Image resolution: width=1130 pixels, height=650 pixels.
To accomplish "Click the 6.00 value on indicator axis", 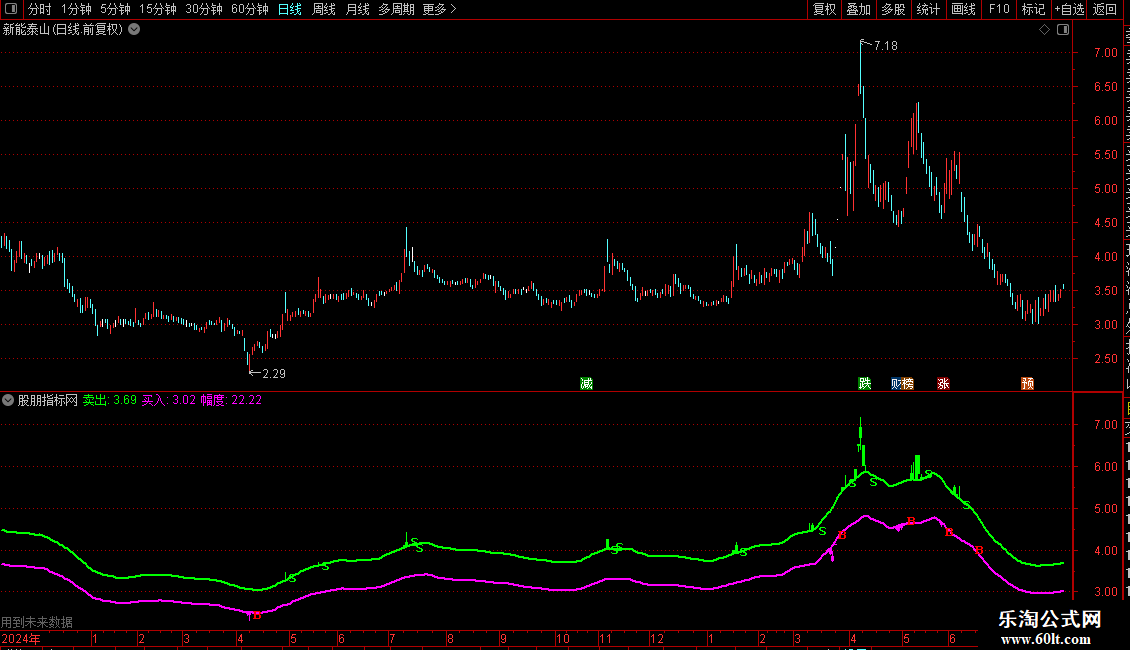I will point(1105,466).
